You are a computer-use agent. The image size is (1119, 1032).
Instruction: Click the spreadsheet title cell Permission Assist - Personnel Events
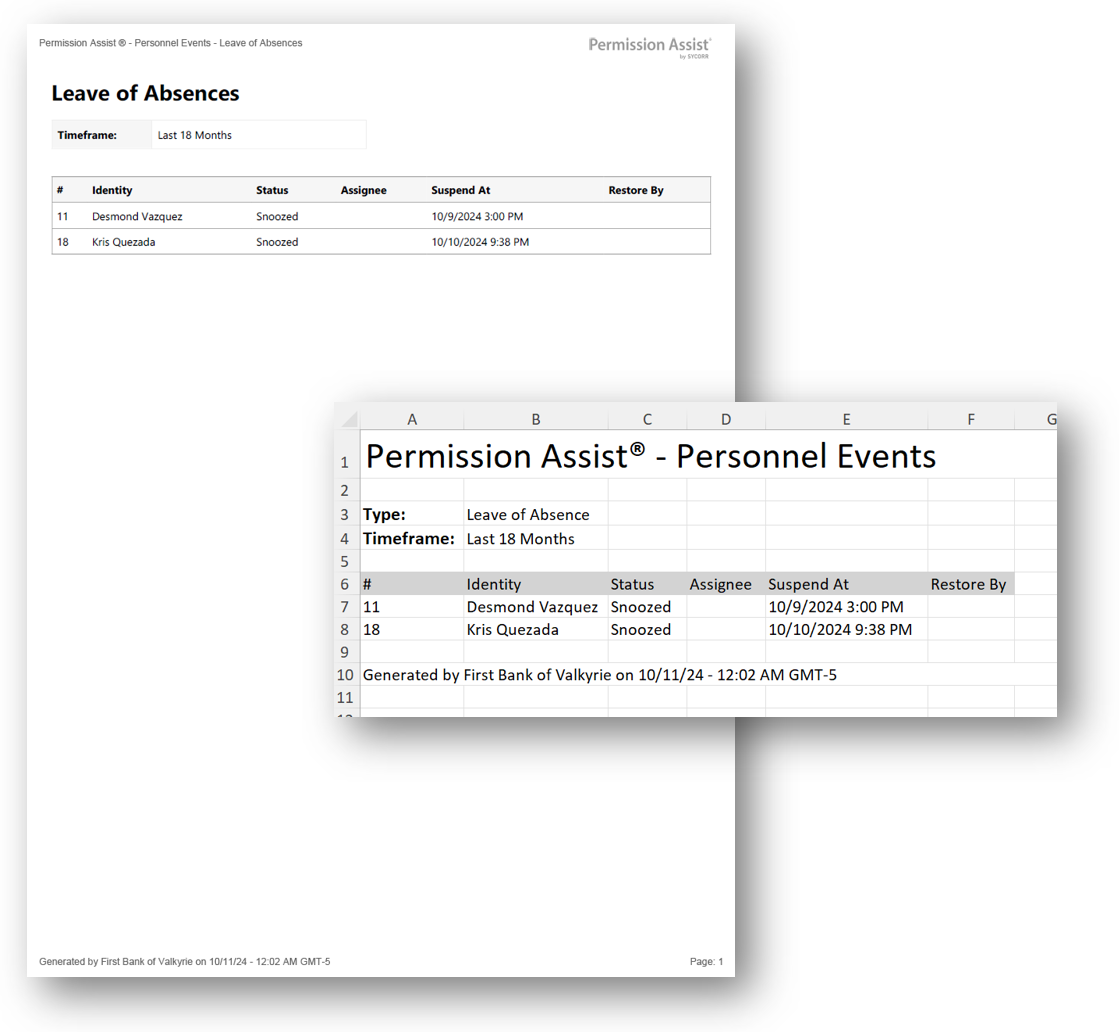pyautogui.click(x=650, y=456)
